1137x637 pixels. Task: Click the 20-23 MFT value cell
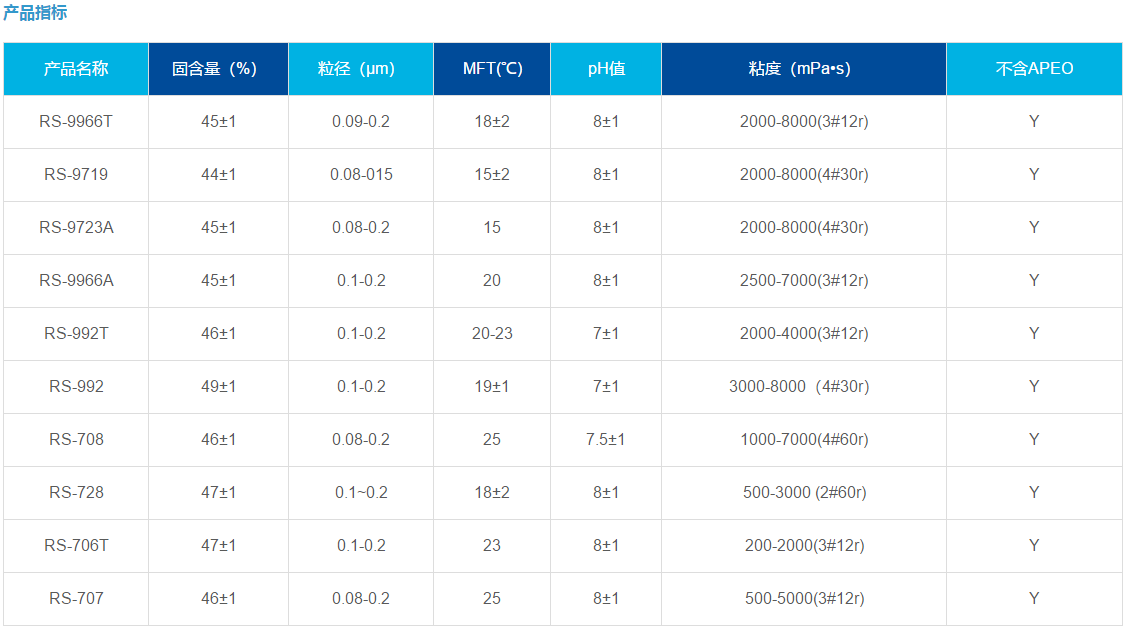[x=492, y=334]
